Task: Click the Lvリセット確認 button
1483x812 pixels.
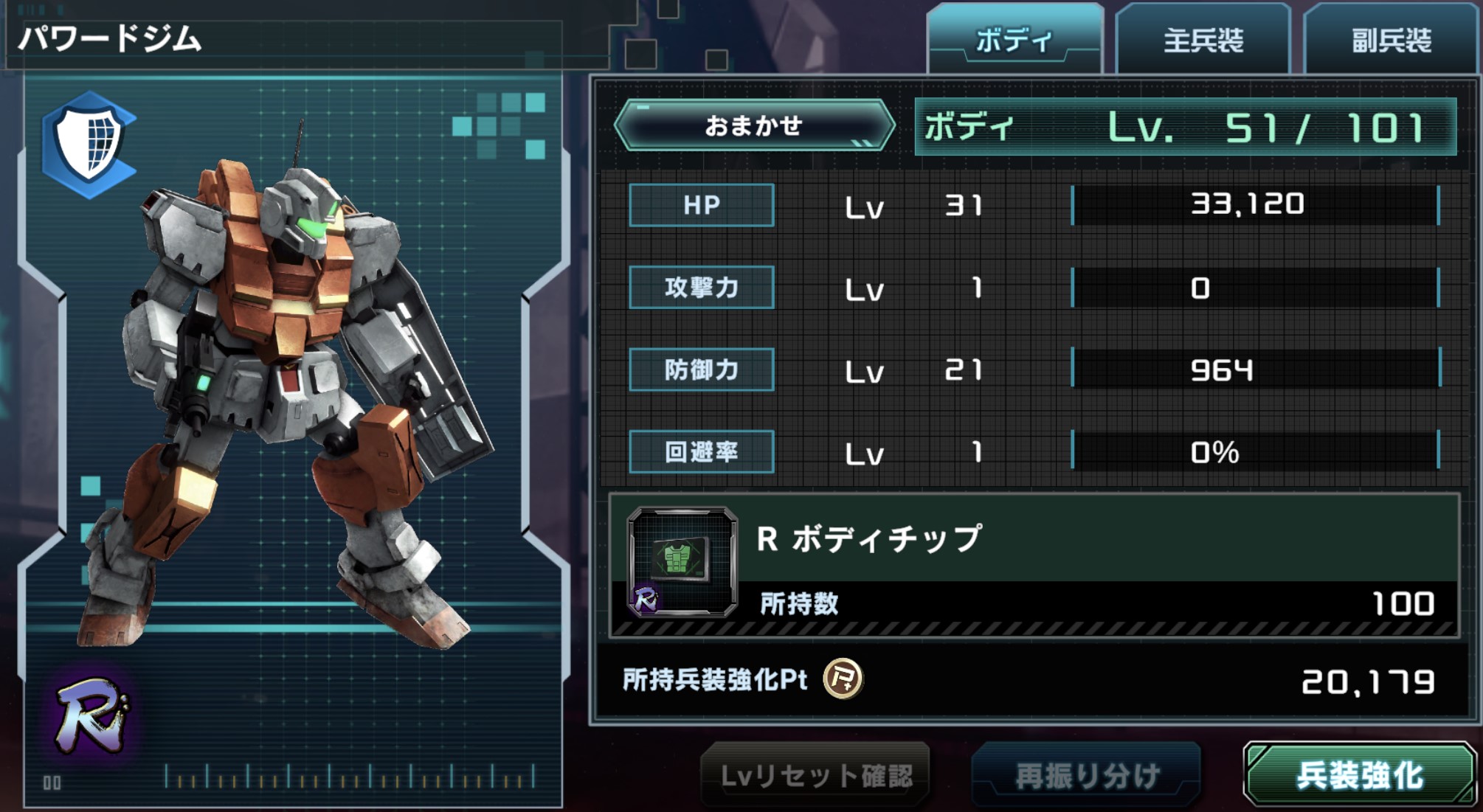Action: (815, 775)
